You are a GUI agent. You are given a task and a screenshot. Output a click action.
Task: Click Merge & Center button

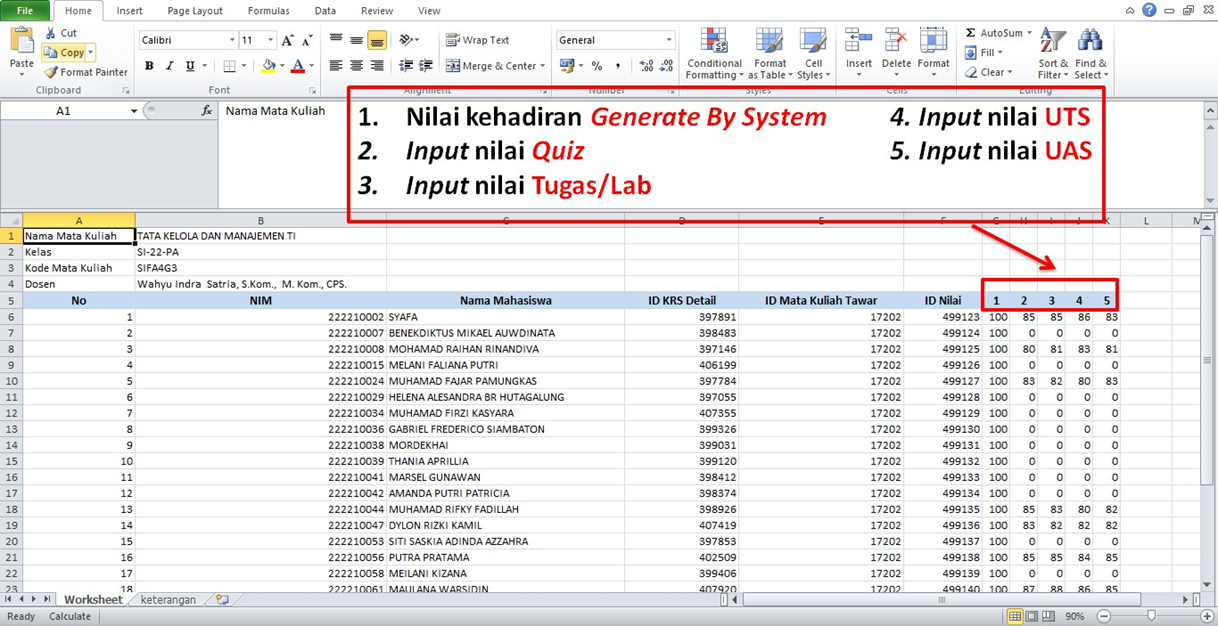[490, 66]
